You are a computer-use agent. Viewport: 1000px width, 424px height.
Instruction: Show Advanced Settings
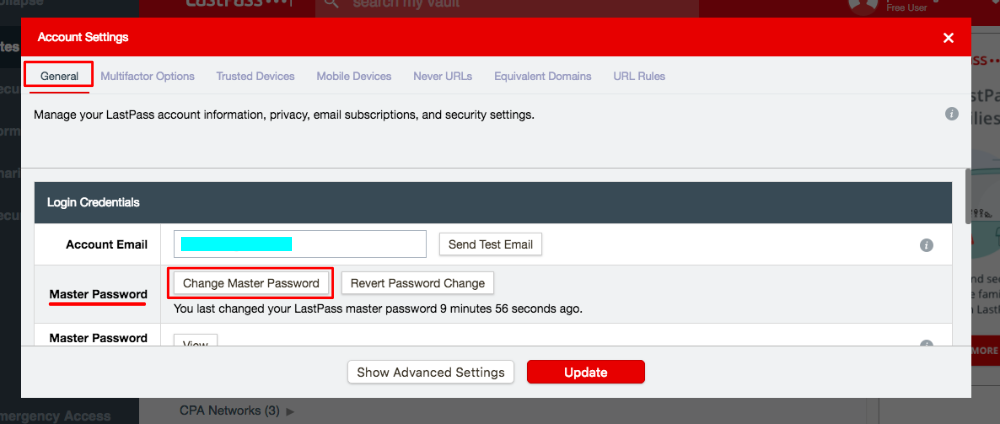430,372
